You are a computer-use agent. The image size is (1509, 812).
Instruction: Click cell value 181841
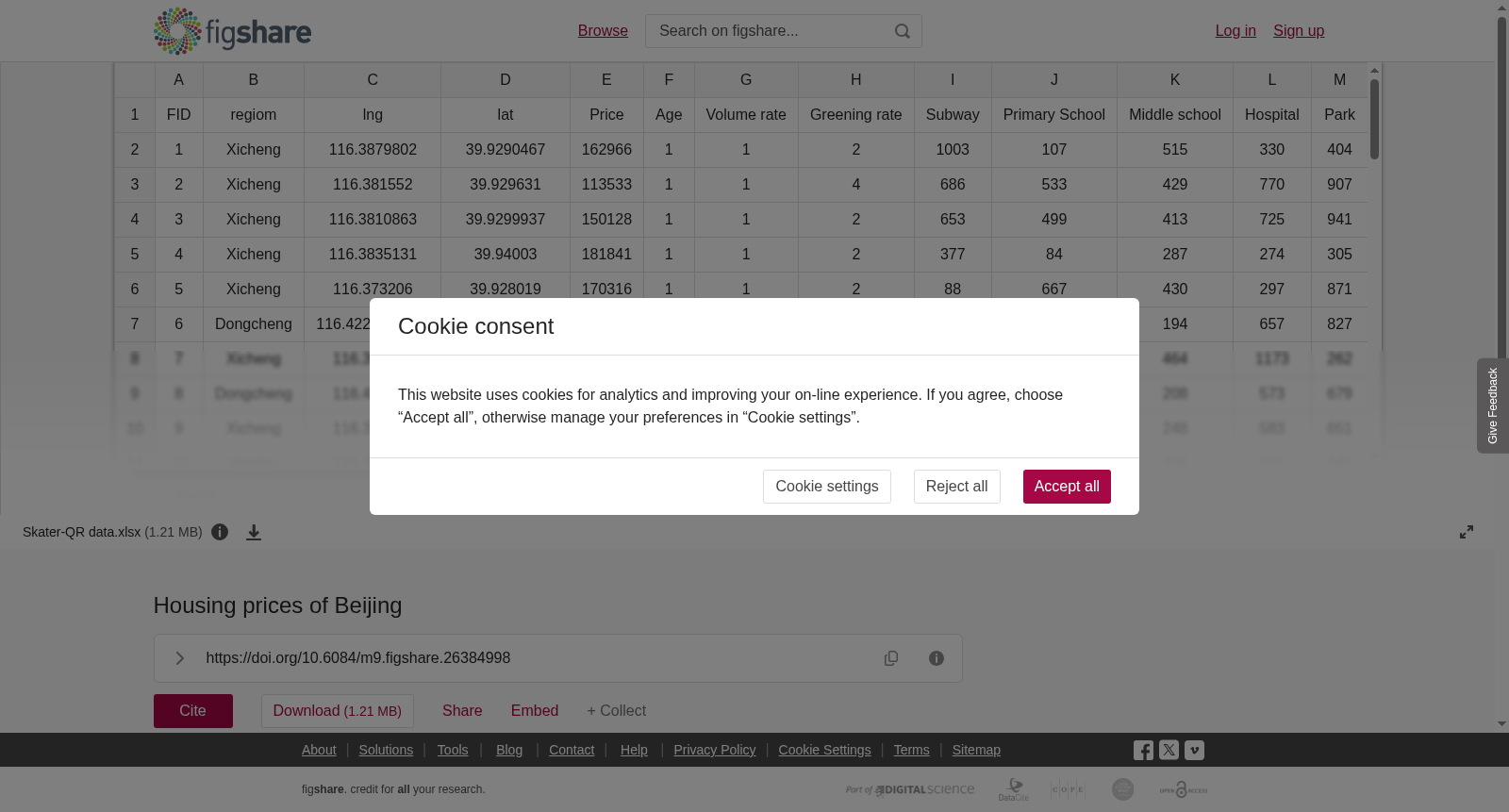coord(606,255)
